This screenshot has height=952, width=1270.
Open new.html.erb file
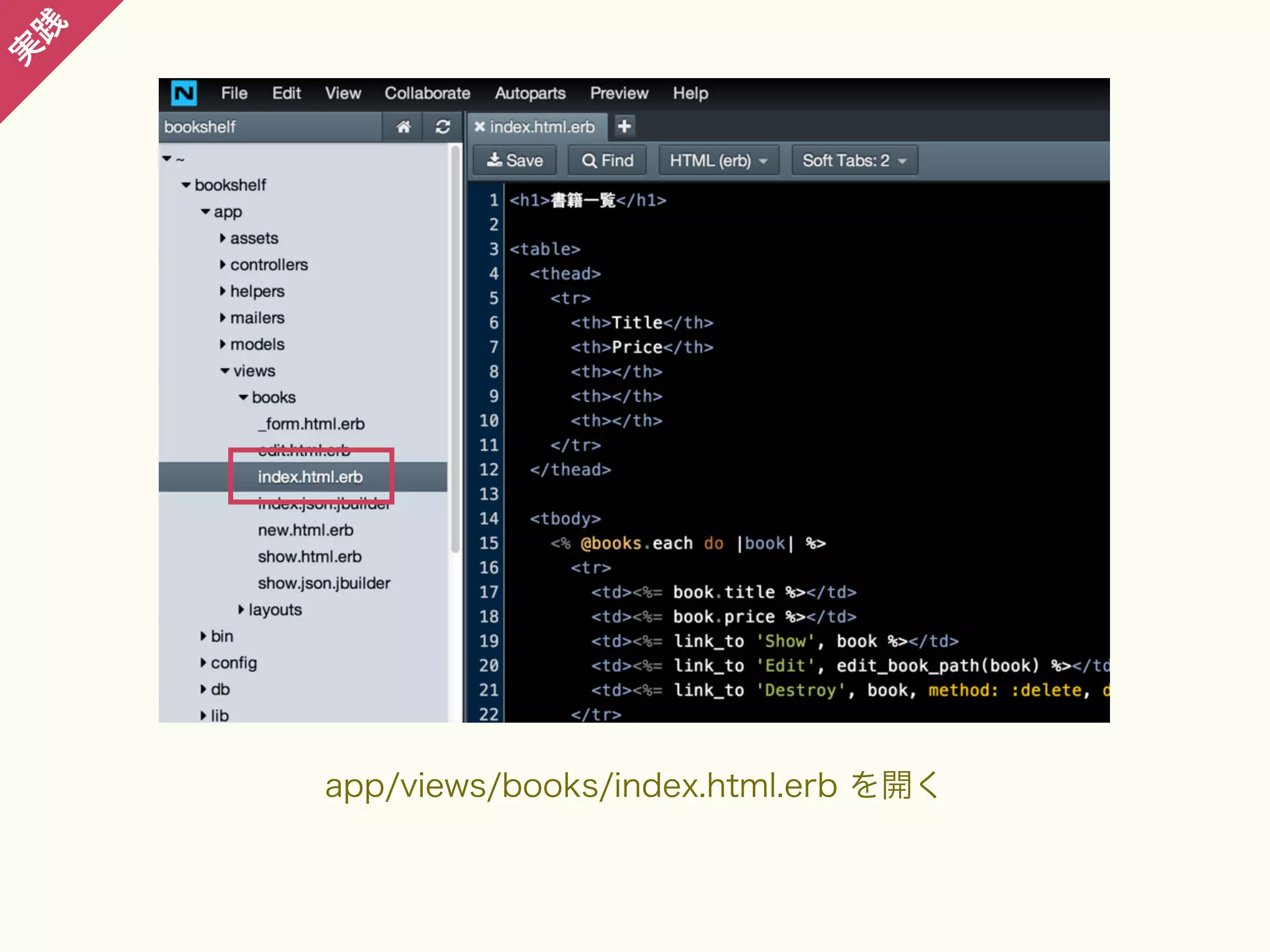[305, 531]
